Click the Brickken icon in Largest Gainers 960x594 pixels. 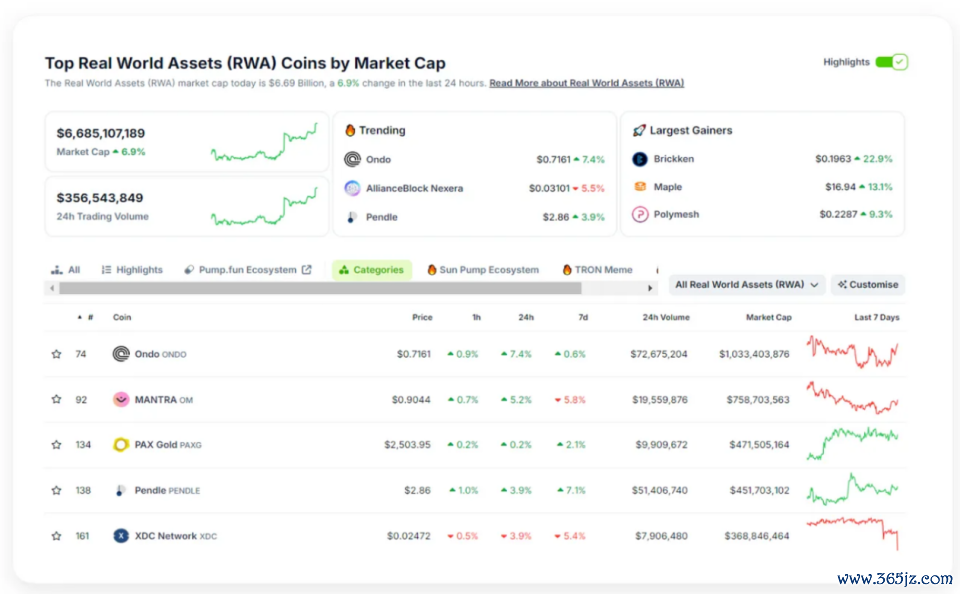(640, 159)
